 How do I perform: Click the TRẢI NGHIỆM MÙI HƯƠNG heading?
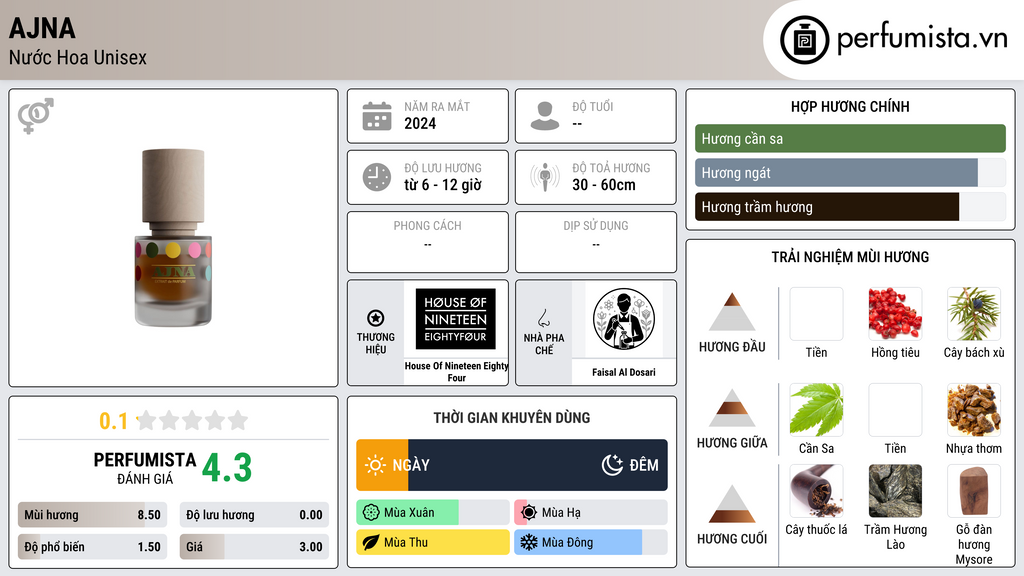(x=850, y=257)
